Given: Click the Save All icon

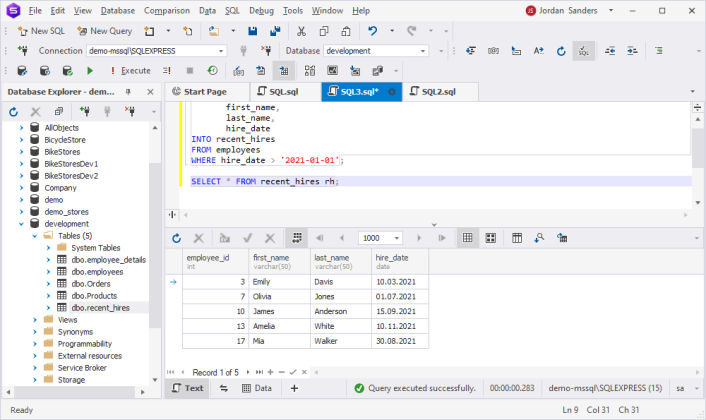Looking at the screenshot, I should tap(275, 31).
